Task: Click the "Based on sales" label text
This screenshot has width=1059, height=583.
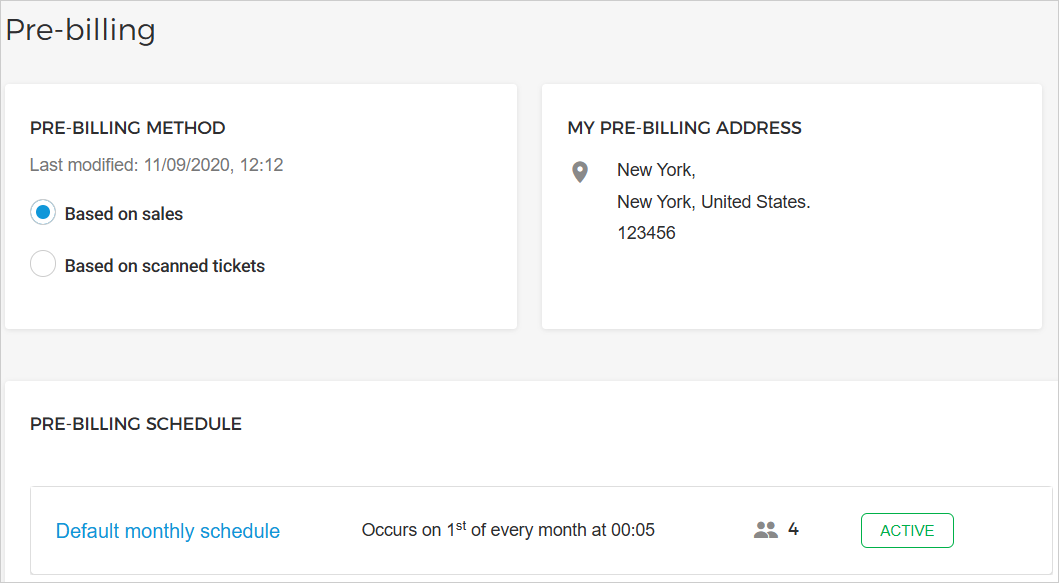Action: 124,214
